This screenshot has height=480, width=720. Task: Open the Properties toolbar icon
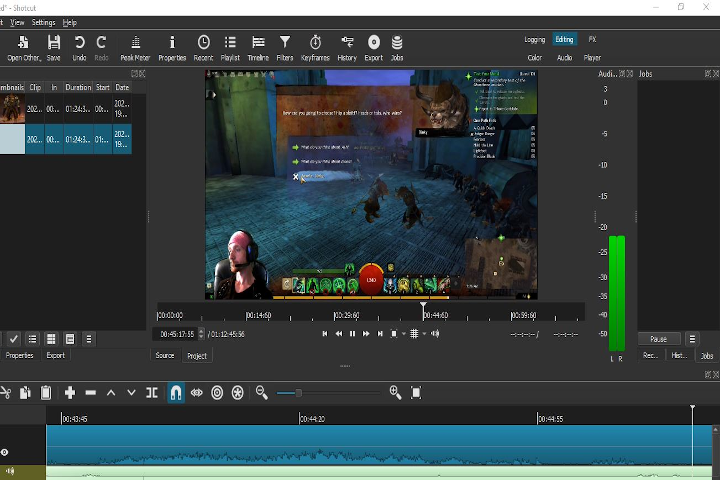(x=172, y=48)
